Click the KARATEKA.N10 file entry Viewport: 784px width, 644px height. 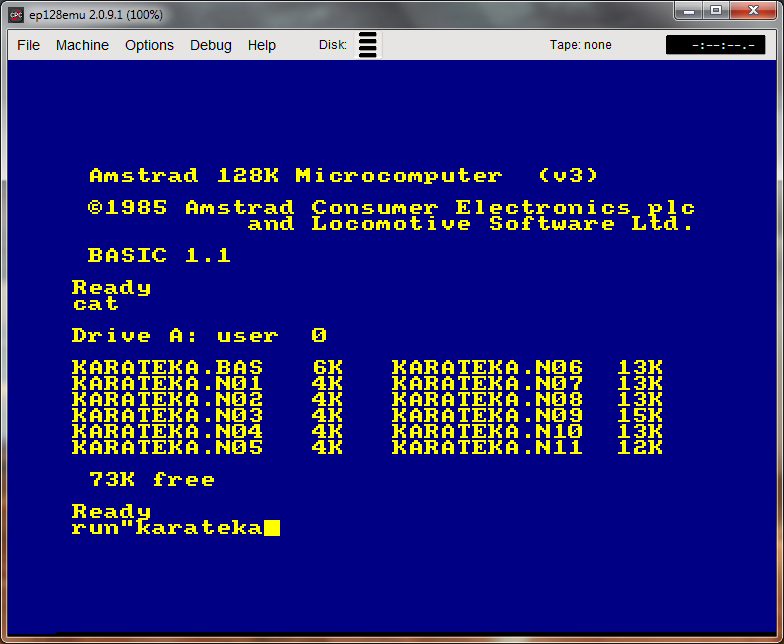pyautogui.click(x=488, y=432)
